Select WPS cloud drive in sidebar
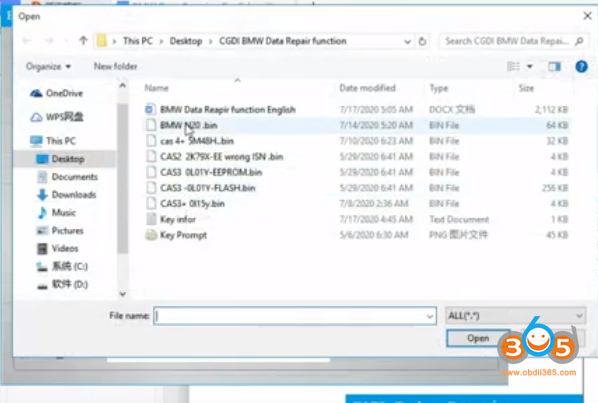Viewport: 598px width, 403px height. [57, 117]
